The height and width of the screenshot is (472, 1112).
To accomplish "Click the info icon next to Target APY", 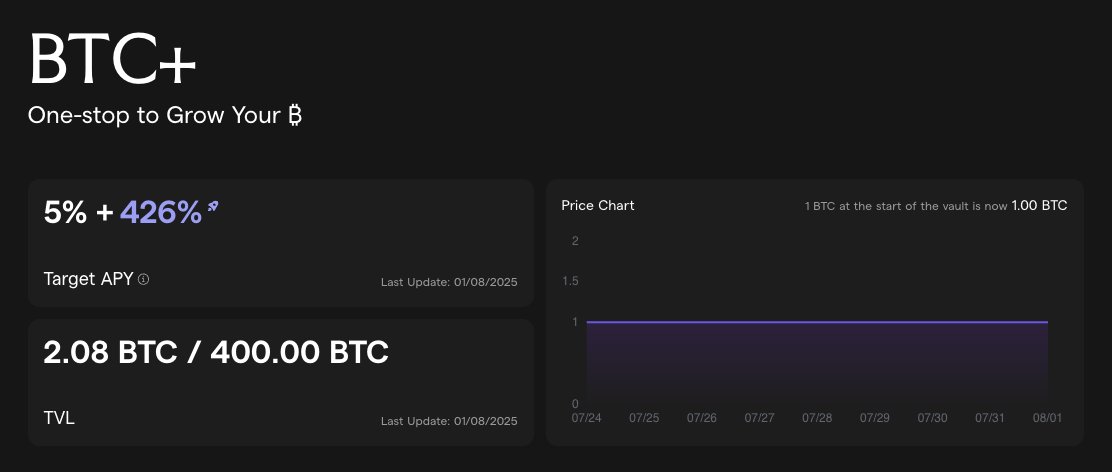I will click(x=143, y=279).
